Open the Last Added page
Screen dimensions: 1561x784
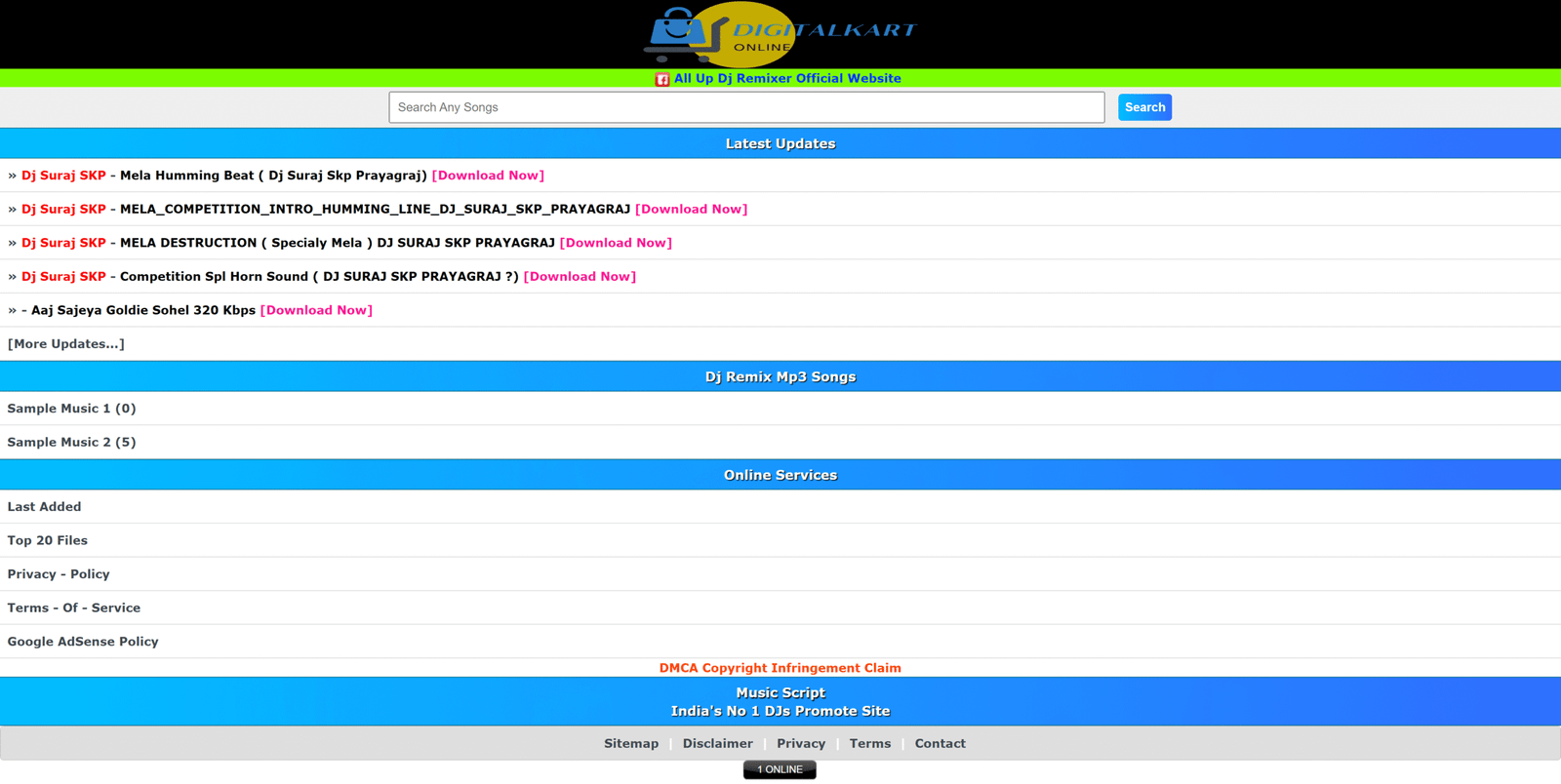coord(44,507)
